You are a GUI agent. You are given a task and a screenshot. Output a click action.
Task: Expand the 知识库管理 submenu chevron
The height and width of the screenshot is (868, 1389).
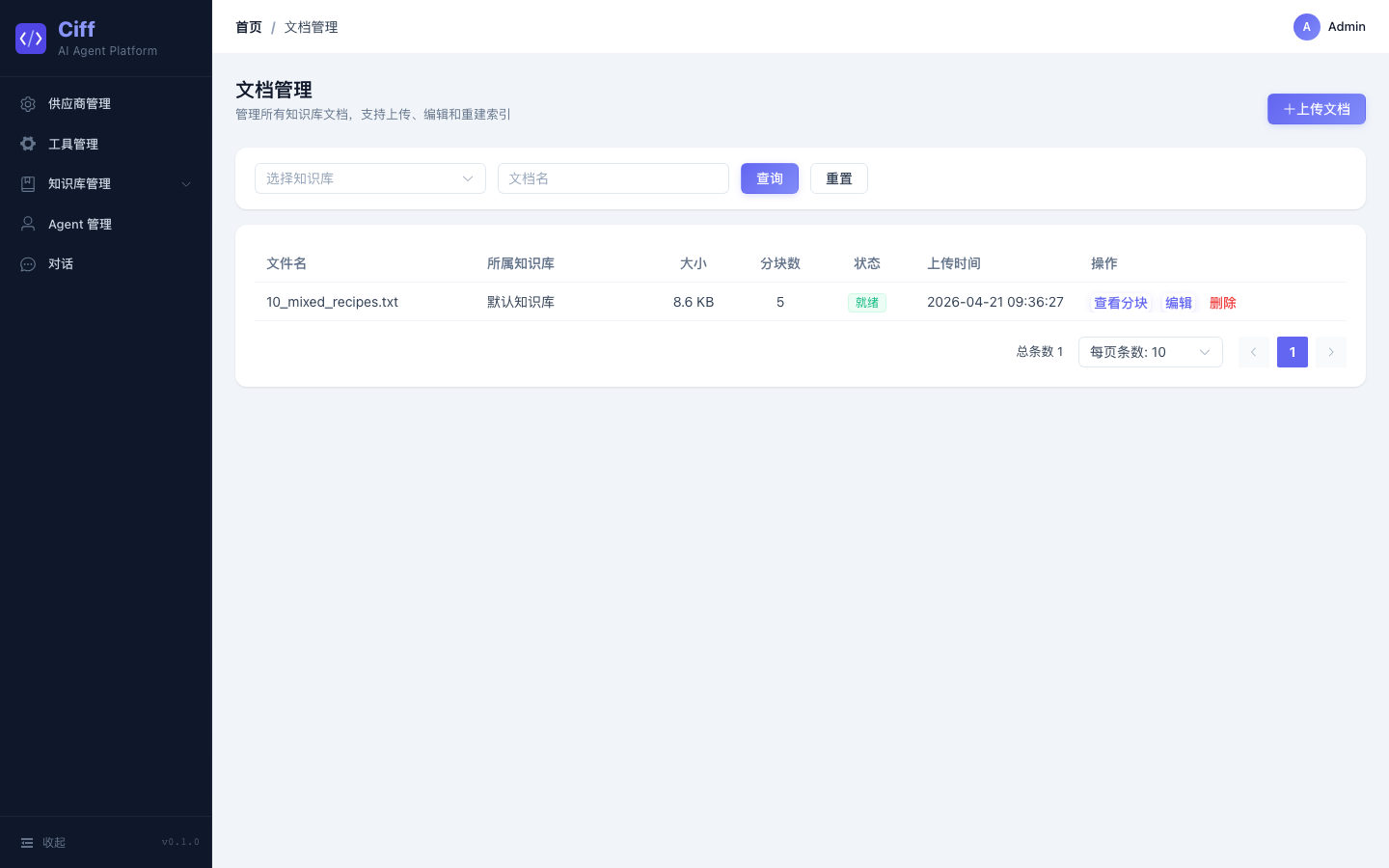(186, 184)
